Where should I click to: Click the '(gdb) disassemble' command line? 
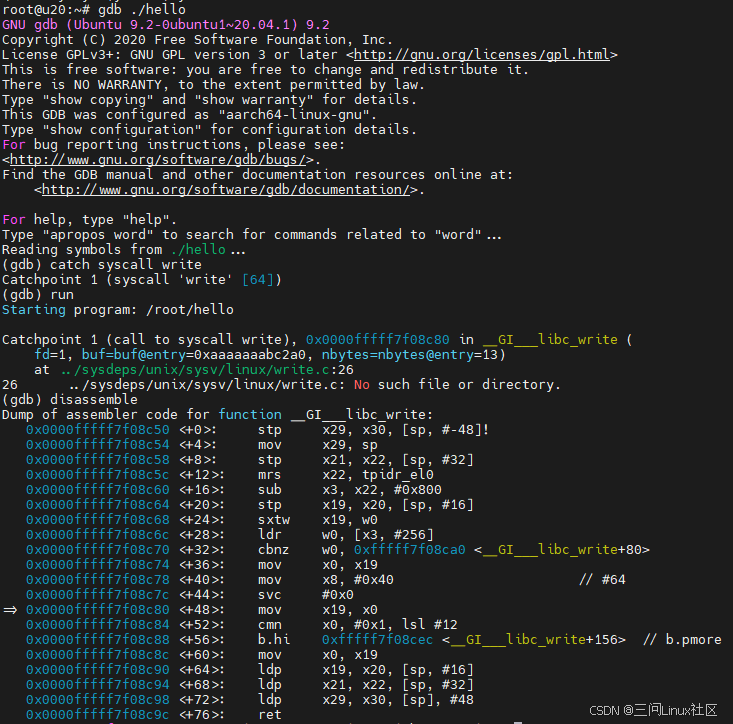tap(70, 400)
